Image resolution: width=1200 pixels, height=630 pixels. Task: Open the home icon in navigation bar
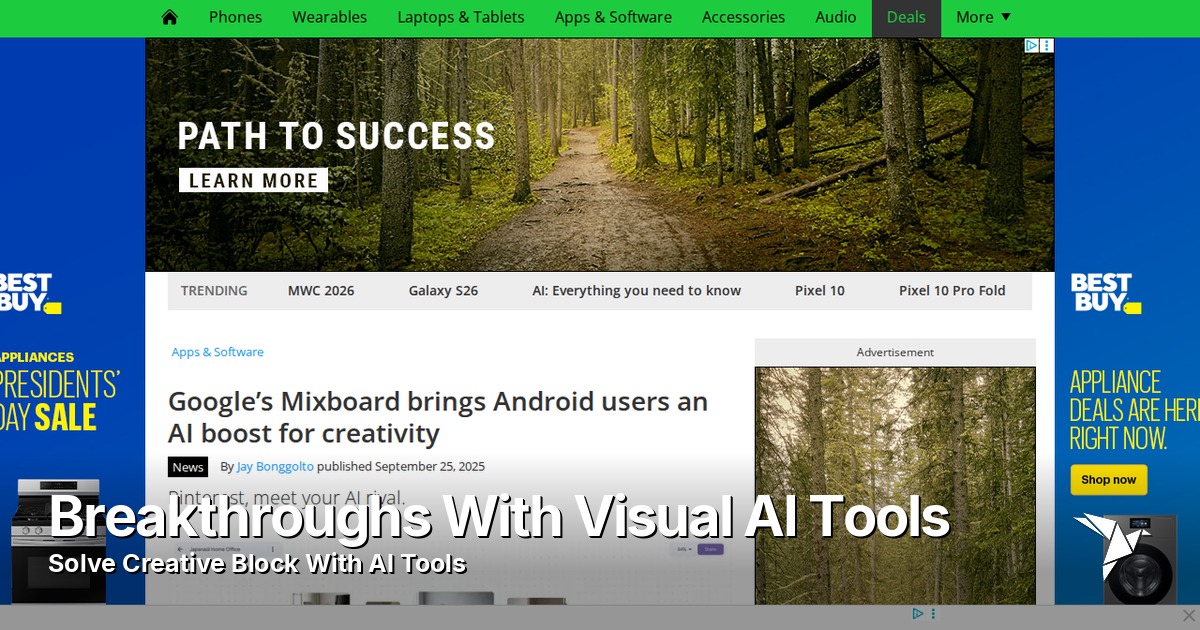(x=170, y=17)
